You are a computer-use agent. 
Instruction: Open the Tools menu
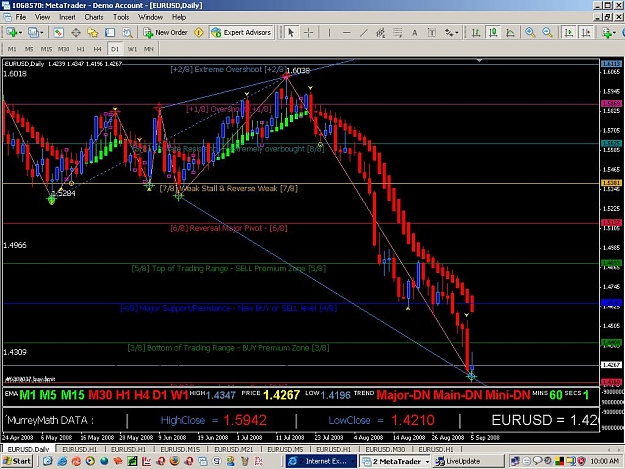point(121,17)
